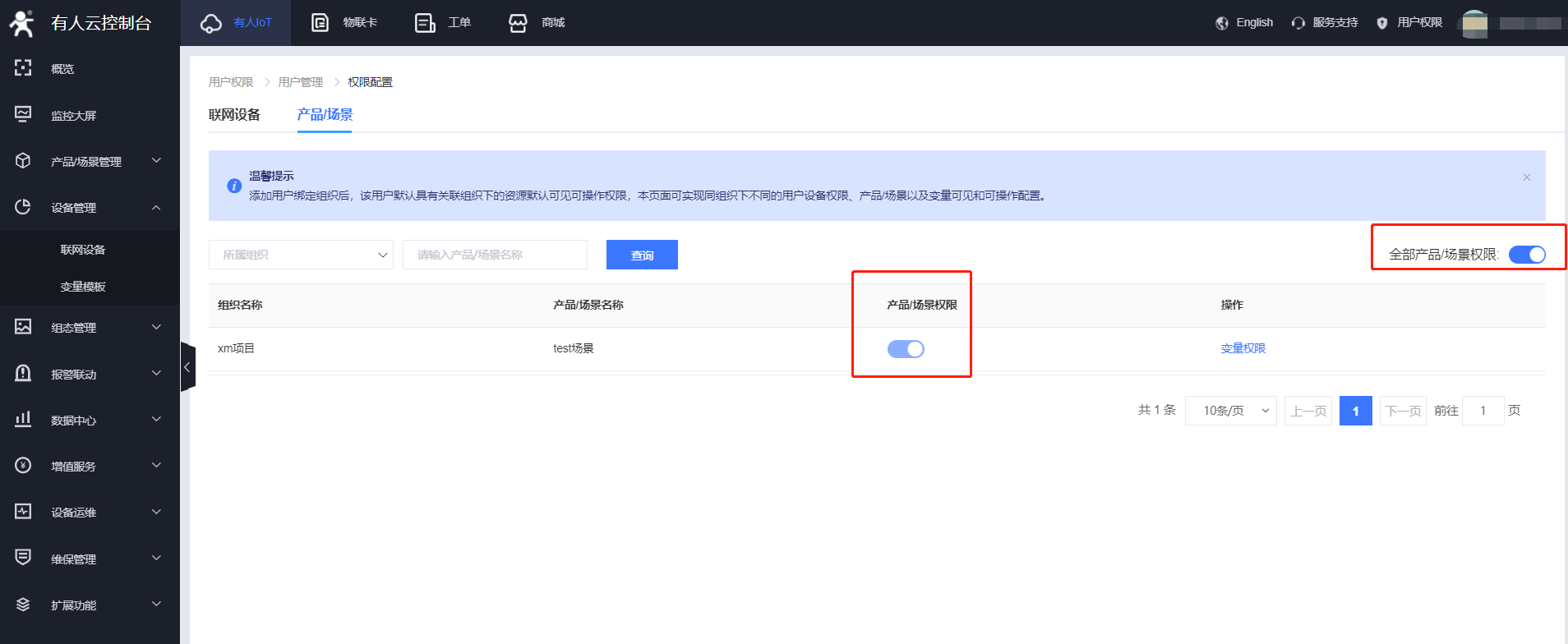Click the user avatar picture
This screenshot has width=1568, height=644.
pos(1475,24)
